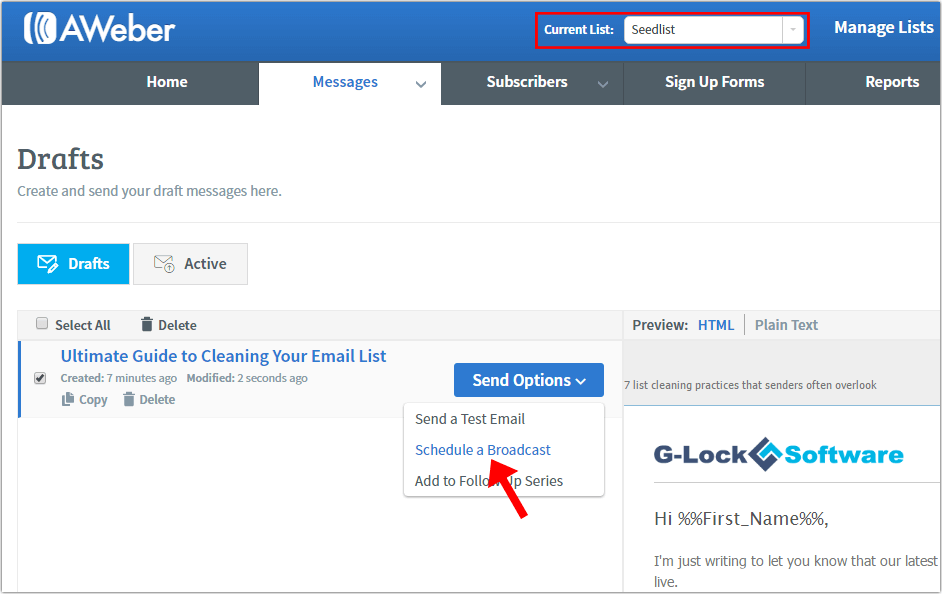Screen dimensions: 942x594
Task: Open the Send Options dropdown
Action: coord(528,380)
